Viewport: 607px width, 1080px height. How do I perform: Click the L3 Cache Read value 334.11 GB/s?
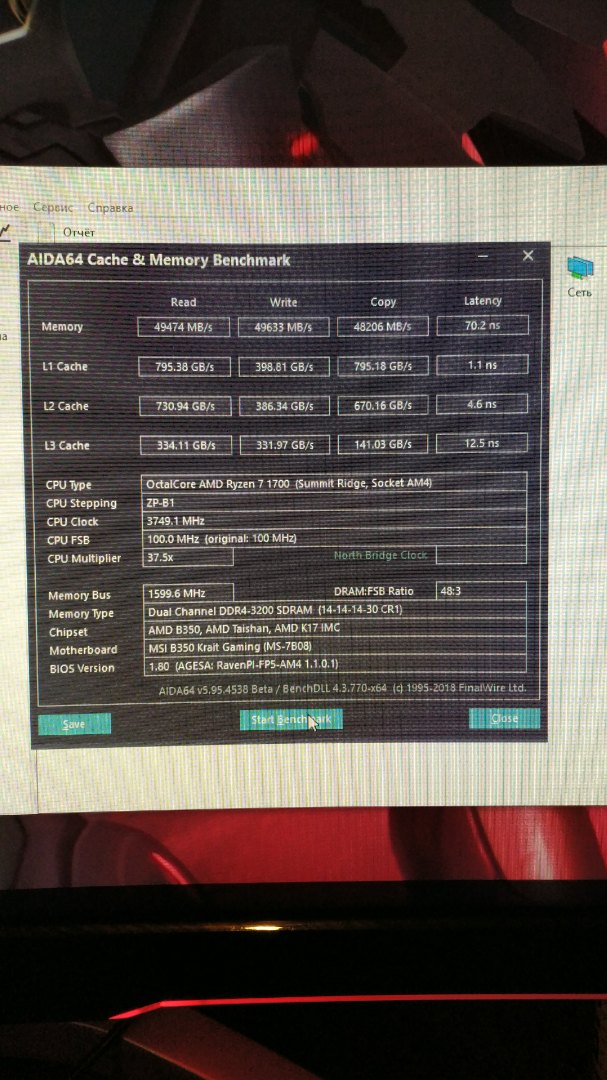[185, 445]
